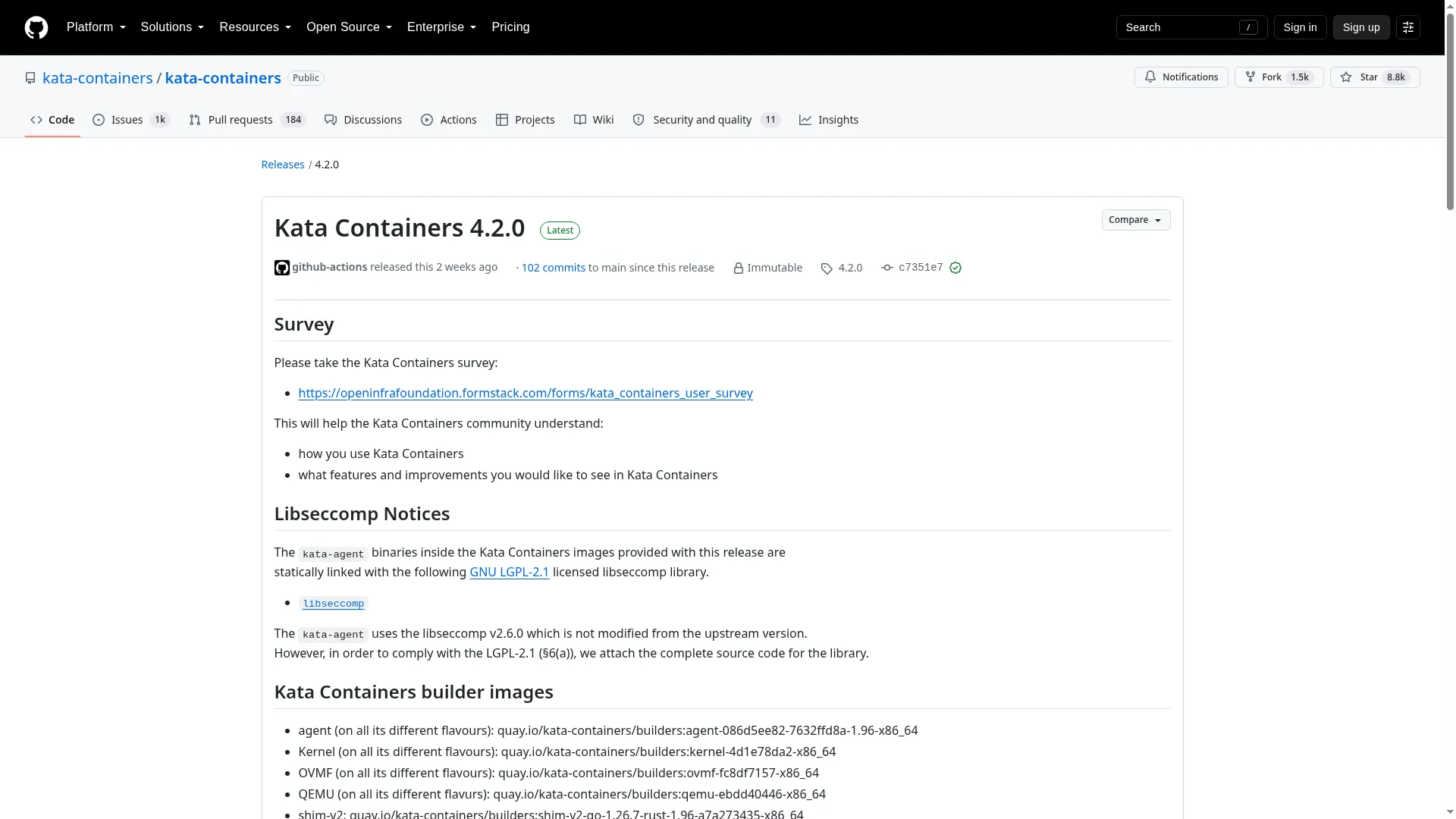Click the Kata Containers 4.2.0 title
This screenshot has height=819, width=1456.
tap(400, 227)
